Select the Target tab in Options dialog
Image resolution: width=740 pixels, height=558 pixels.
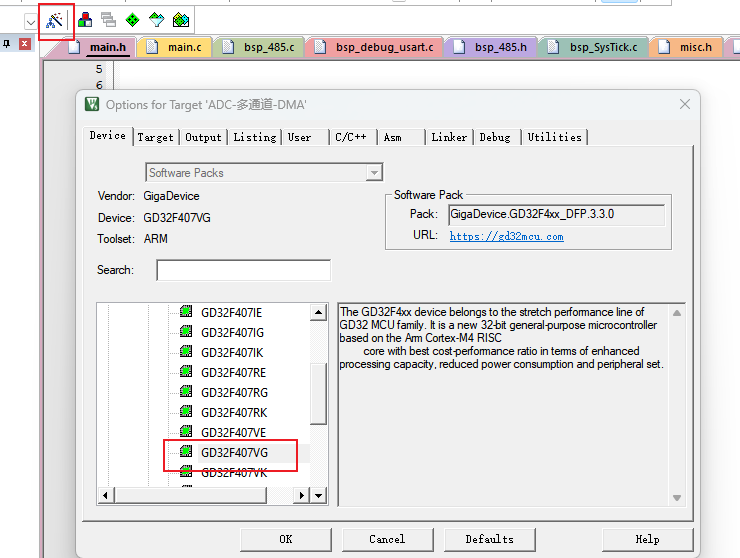[156, 137]
